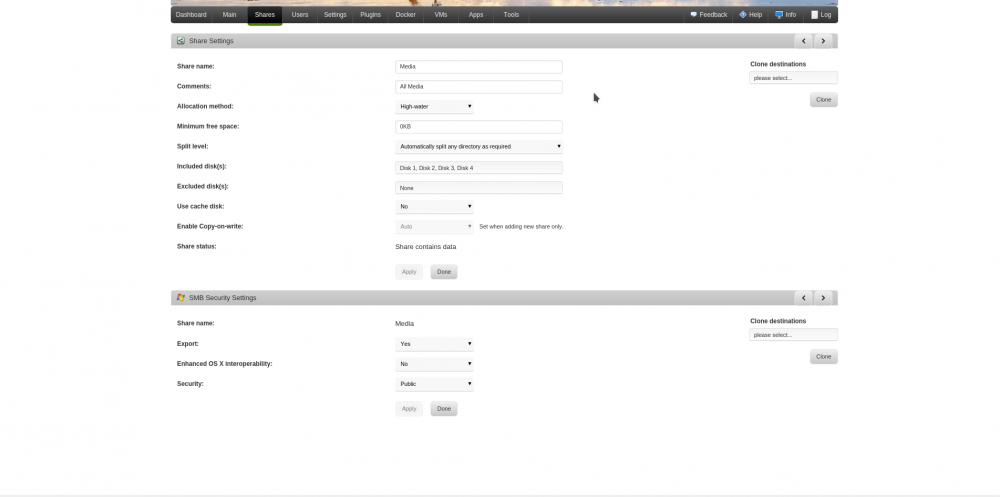
Task: Open the Allocation method dropdown
Action: tap(434, 107)
